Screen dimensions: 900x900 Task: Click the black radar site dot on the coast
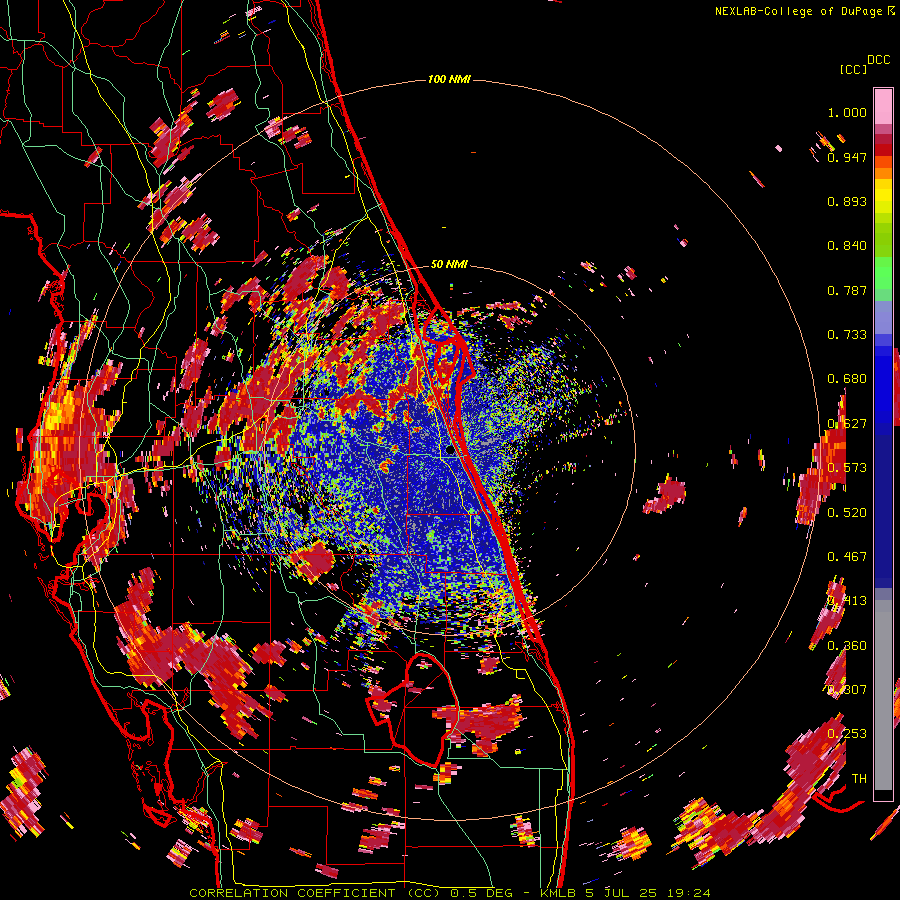(x=450, y=450)
